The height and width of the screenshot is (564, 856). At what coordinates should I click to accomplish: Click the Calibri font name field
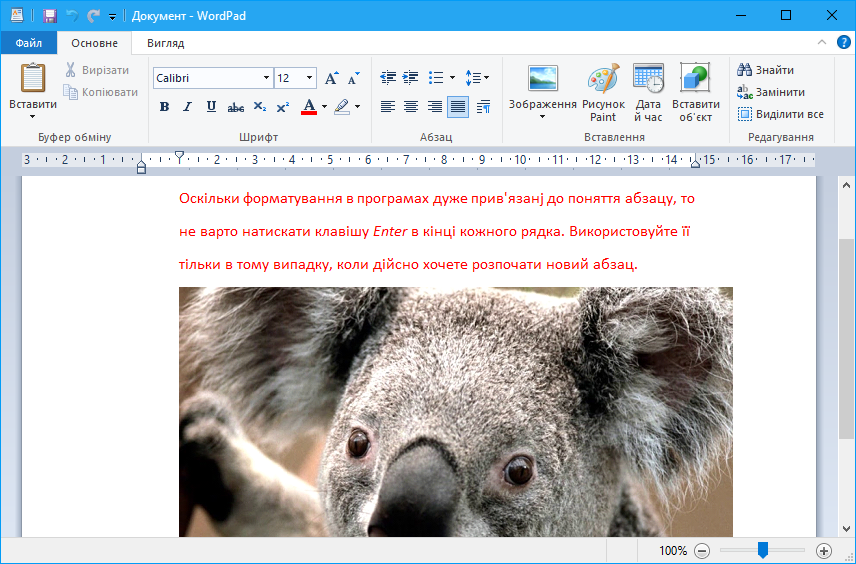tap(207, 78)
